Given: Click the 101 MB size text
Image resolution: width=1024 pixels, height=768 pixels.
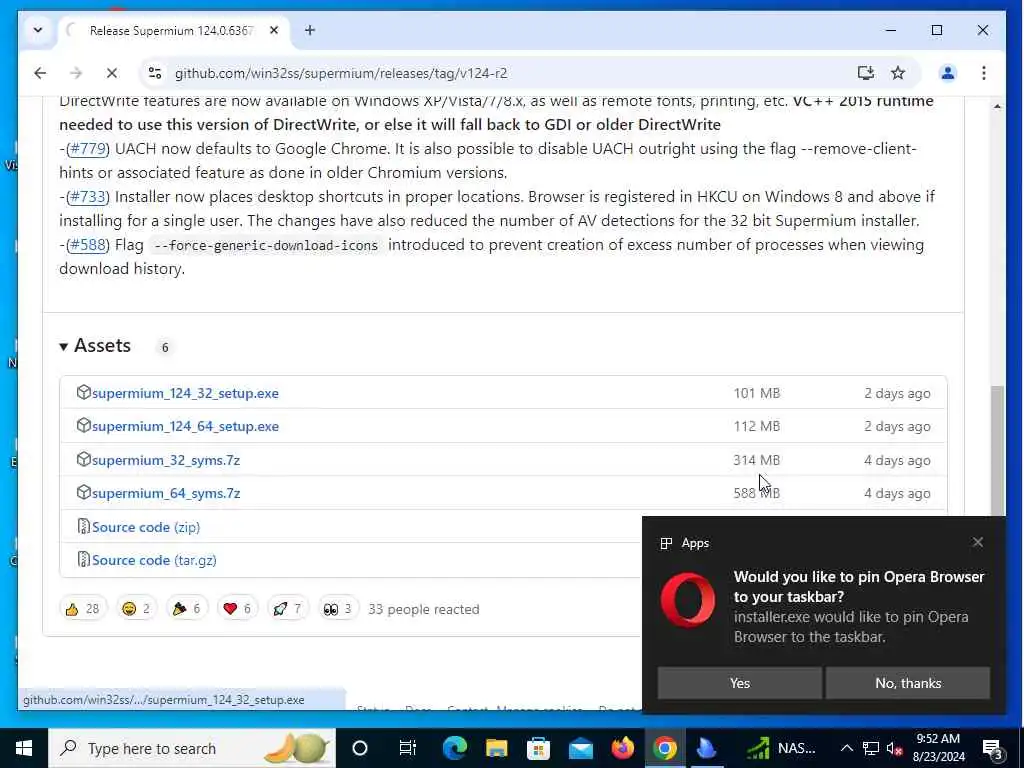Looking at the screenshot, I should pos(756,393).
